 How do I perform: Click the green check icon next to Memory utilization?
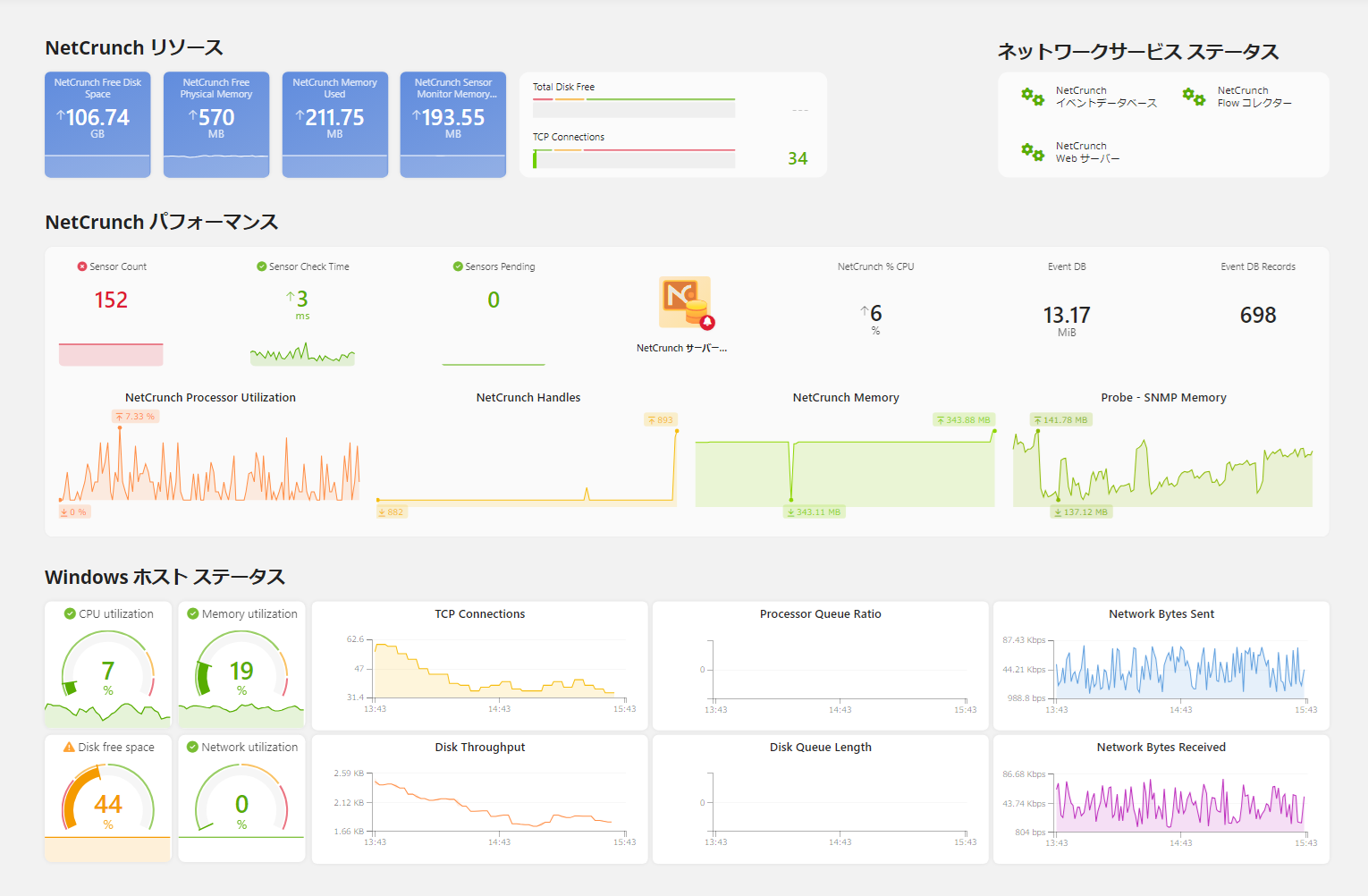coord(193,613)
